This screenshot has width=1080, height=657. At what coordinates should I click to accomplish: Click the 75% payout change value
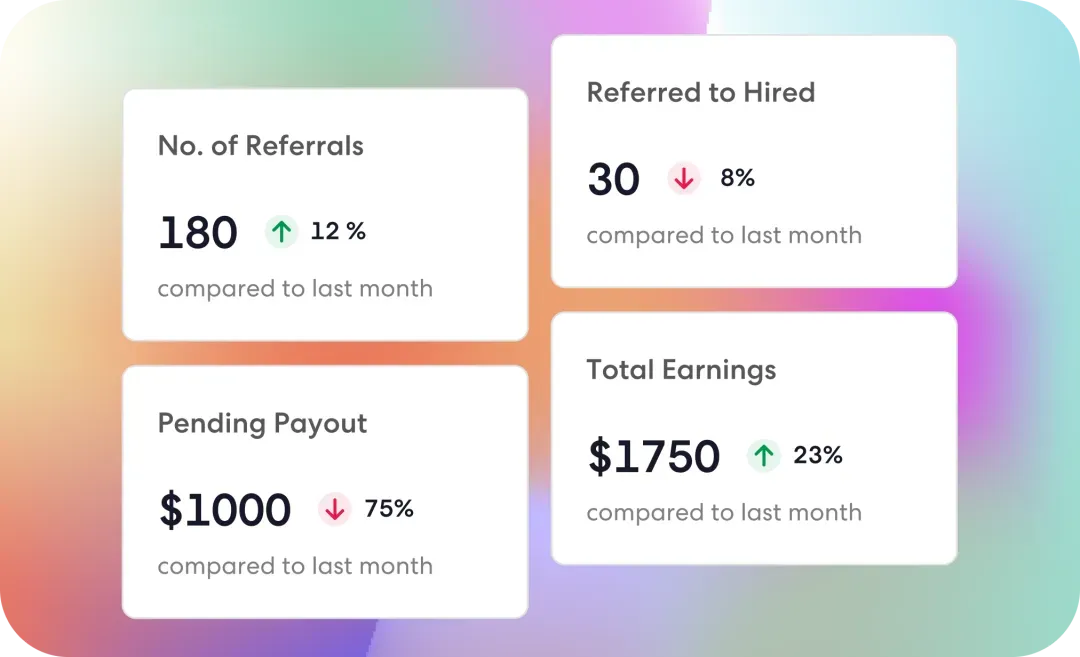point(389,509)
